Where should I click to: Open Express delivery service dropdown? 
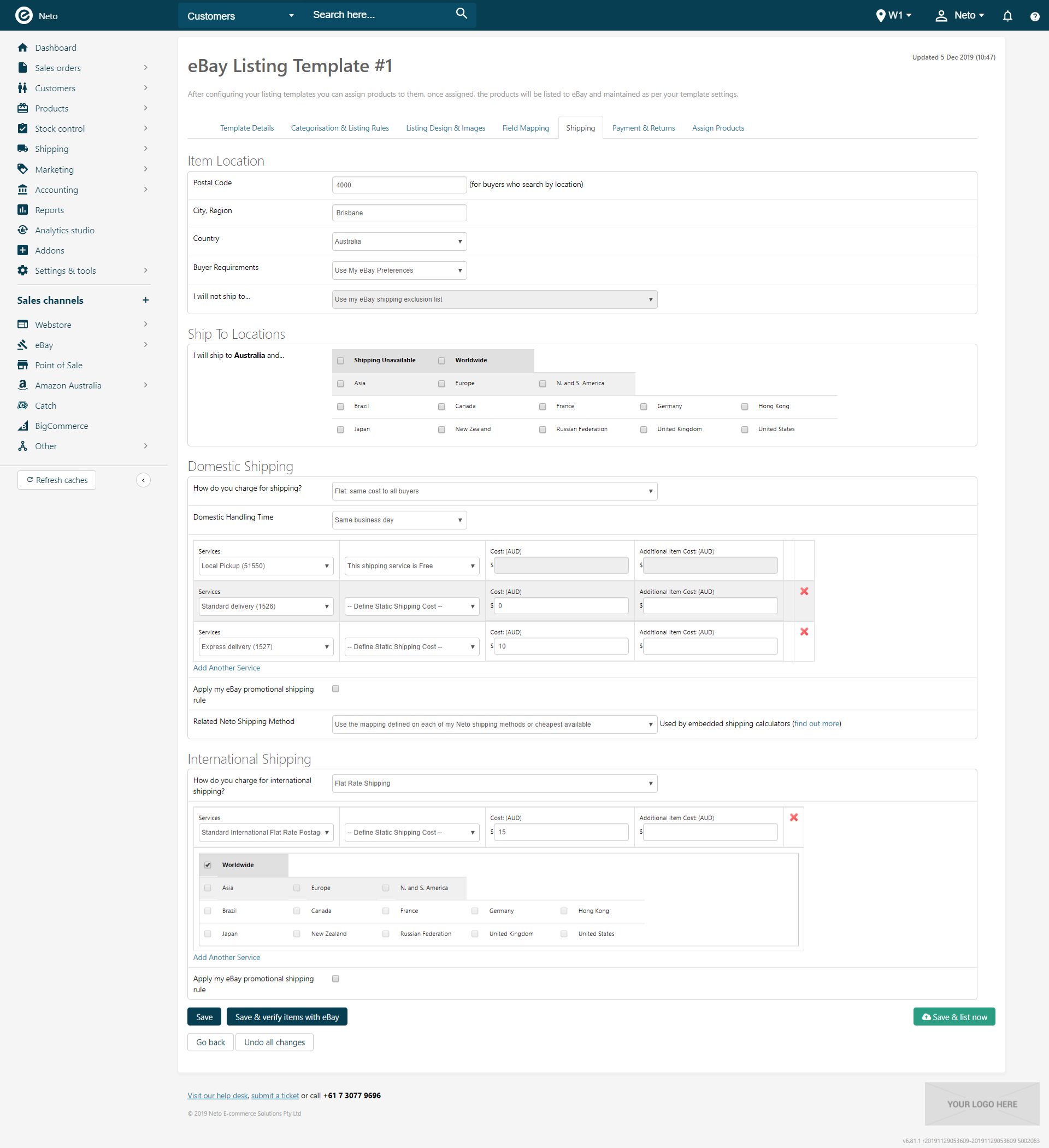tap(266, 647)
